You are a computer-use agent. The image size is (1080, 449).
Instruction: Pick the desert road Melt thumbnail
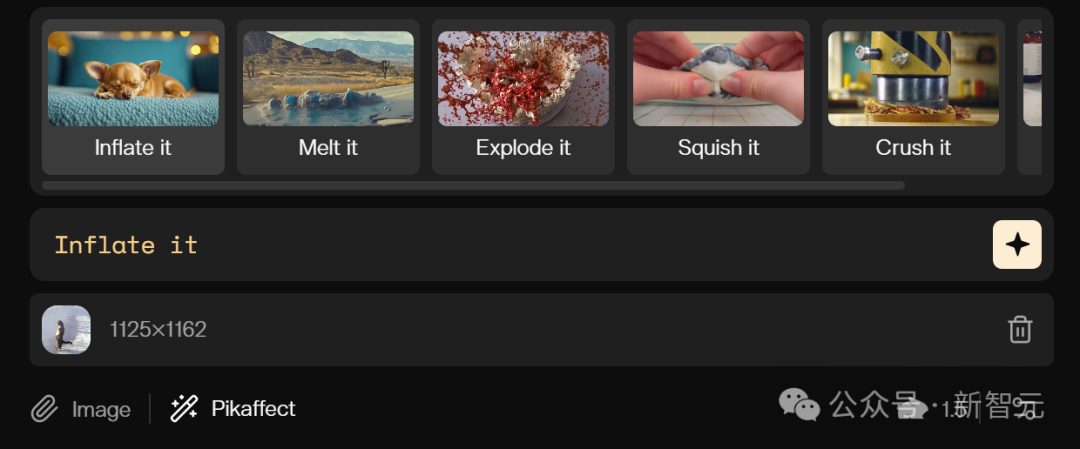328,79
